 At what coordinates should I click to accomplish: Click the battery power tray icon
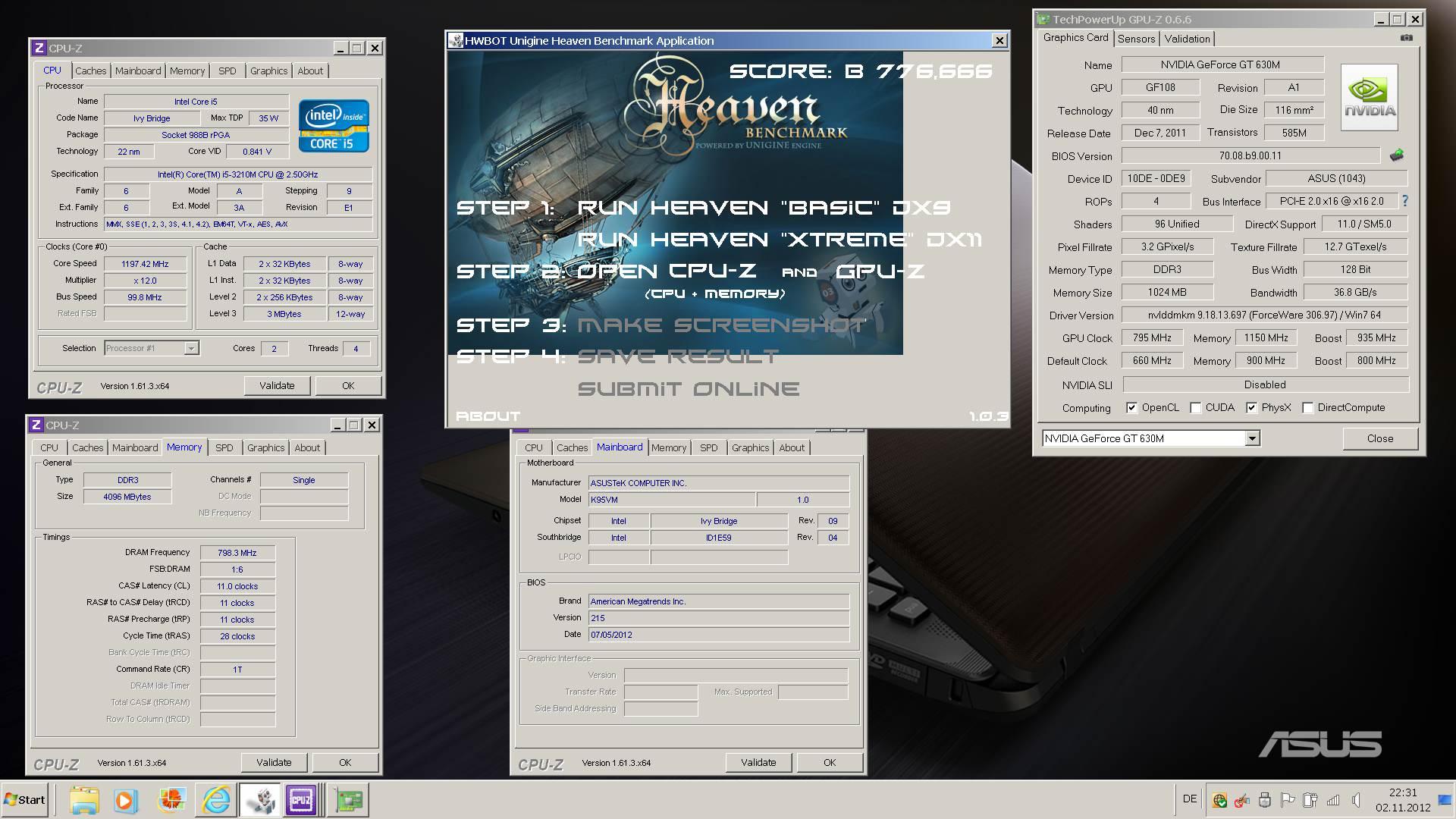1310,800
